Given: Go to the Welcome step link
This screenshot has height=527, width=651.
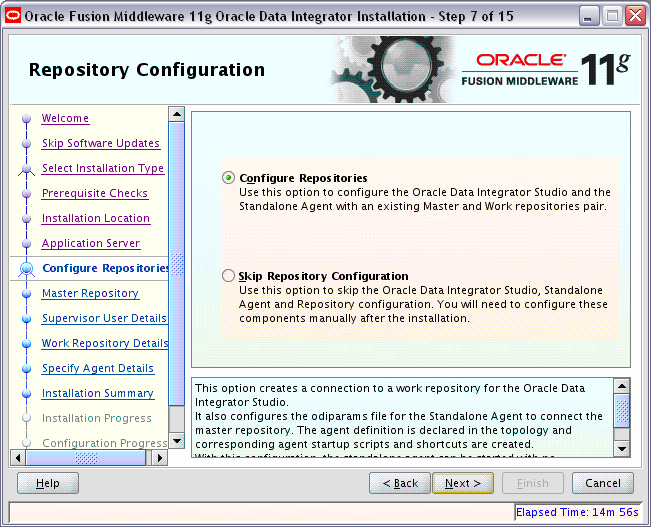Looking at the screenshot, I should (x=65, y=118).
